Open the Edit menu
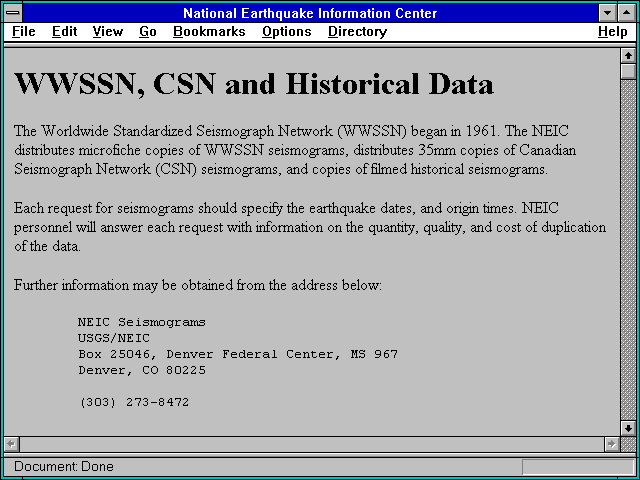Screen dimensions: 640x480 coord(64,31)
